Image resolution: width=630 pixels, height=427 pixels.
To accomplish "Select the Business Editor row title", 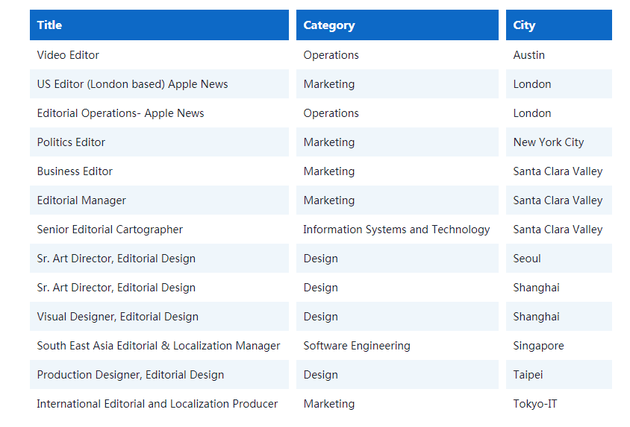I will click(x=75, y=171).
